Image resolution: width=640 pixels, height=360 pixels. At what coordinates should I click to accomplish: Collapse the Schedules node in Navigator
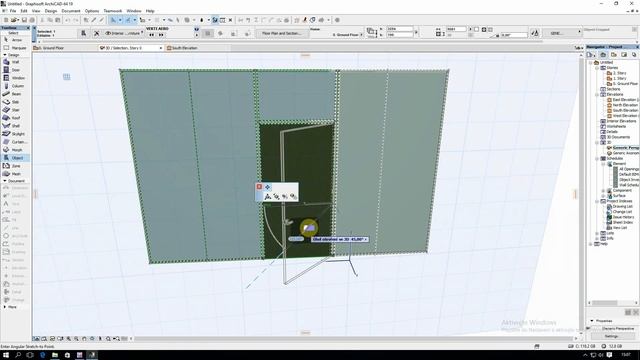tap(597, 158)
